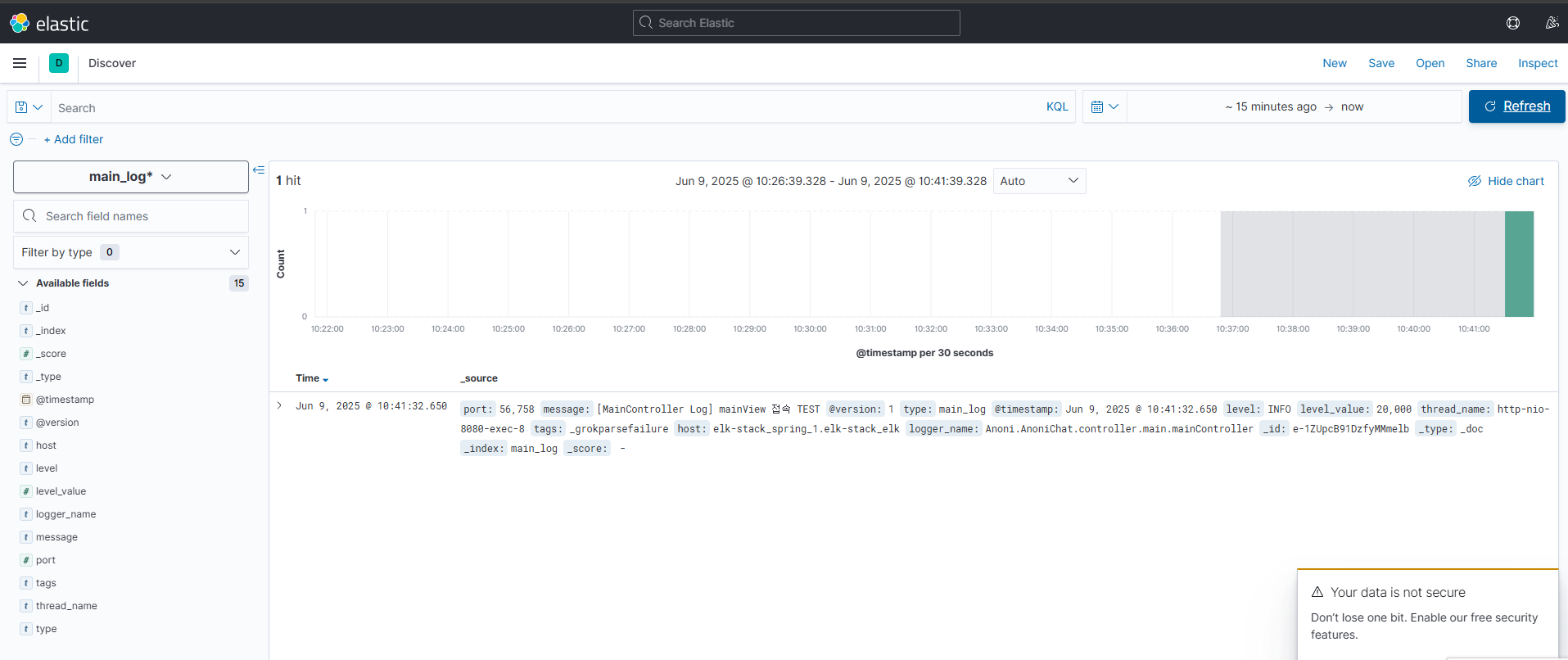Click the @timestamp date type icon
The image size is (1568, 660).
(26, 400)
